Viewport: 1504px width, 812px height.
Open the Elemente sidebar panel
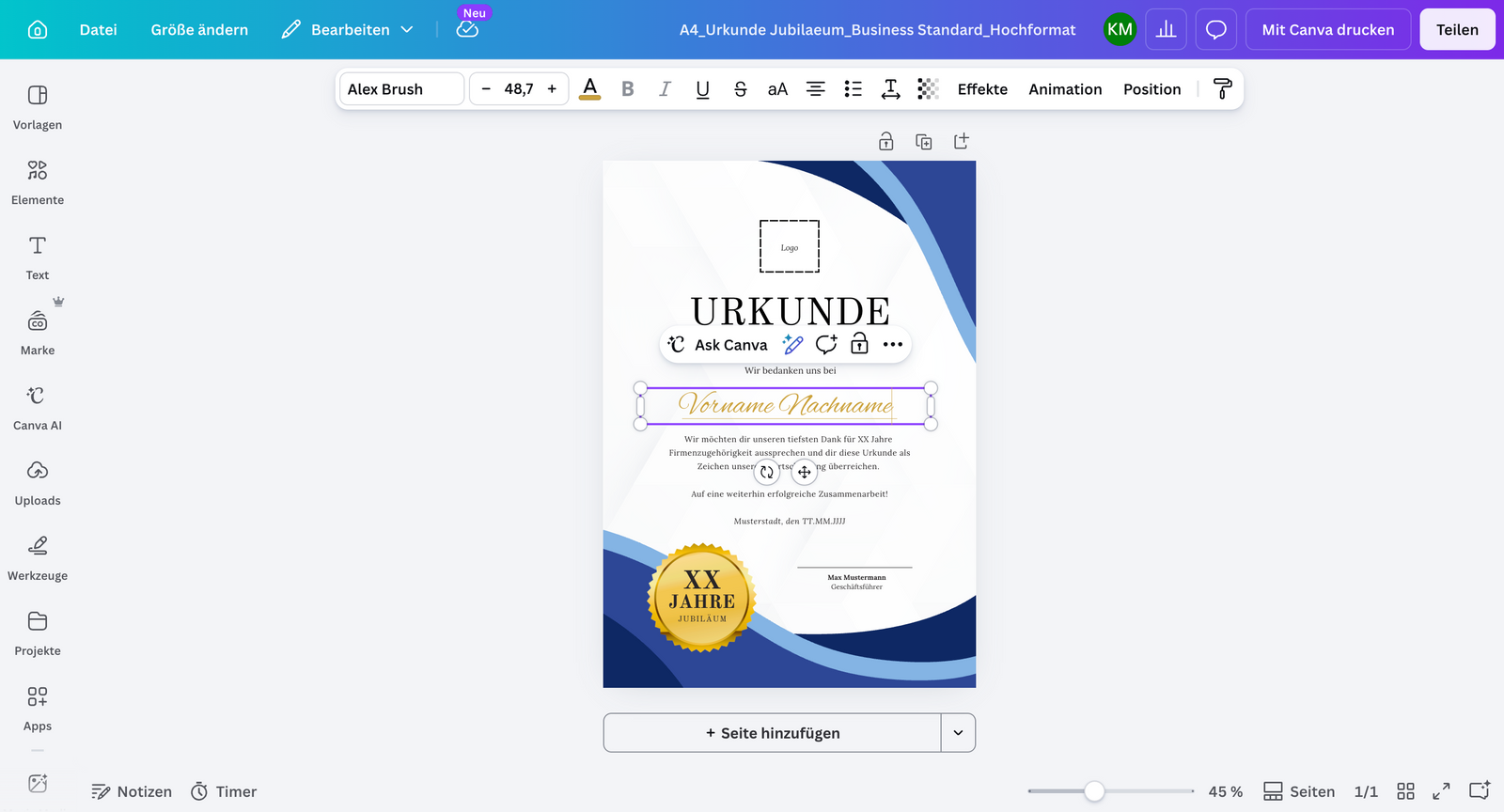click(38, 182)
